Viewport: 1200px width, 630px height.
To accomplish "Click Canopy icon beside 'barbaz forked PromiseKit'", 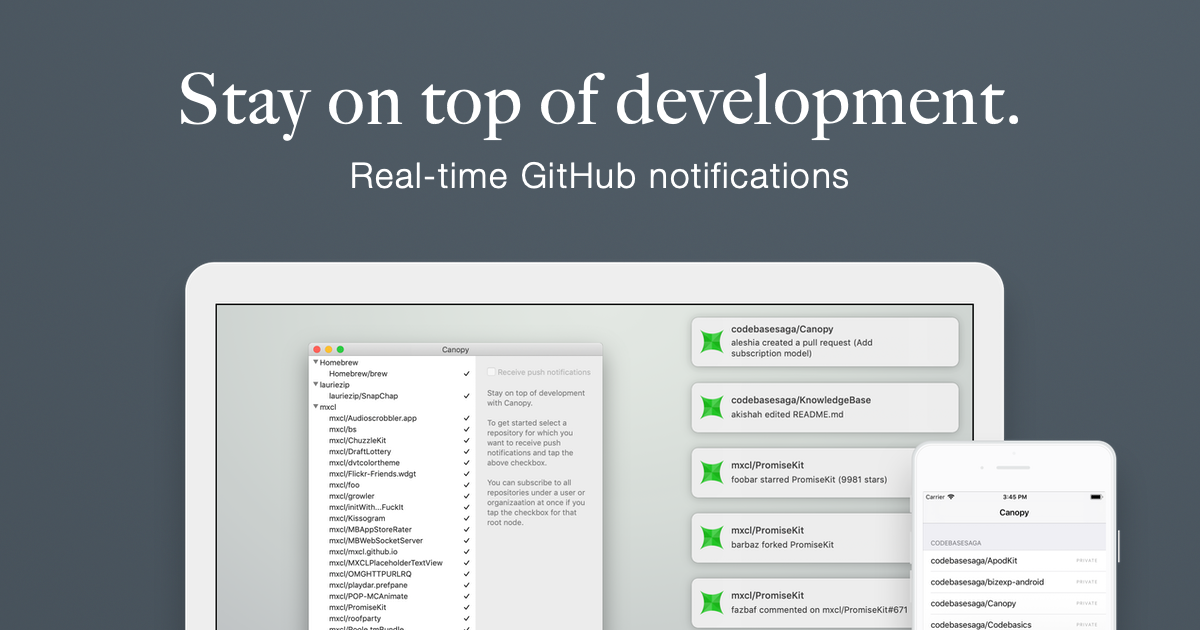I will 711,537.
